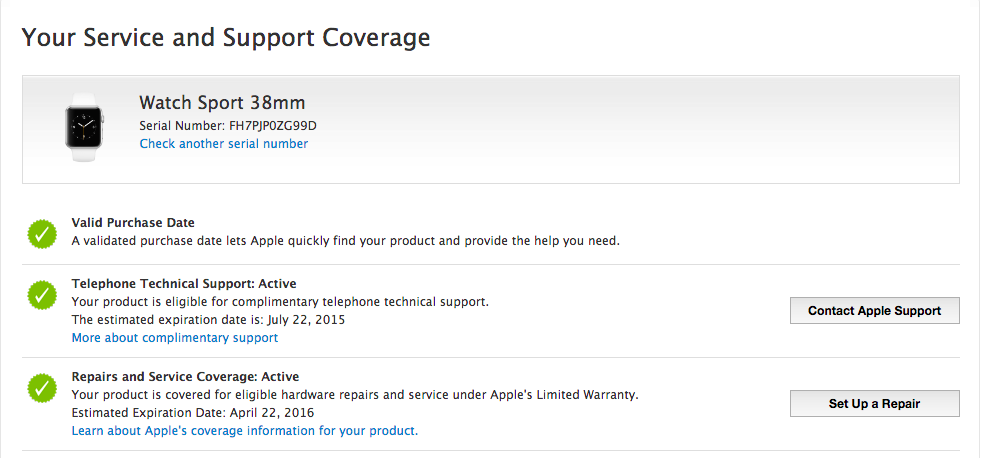This screenshot has width=982, height=458.
Task: Click the validated purchase date description text
Action: tap(345, 241)
